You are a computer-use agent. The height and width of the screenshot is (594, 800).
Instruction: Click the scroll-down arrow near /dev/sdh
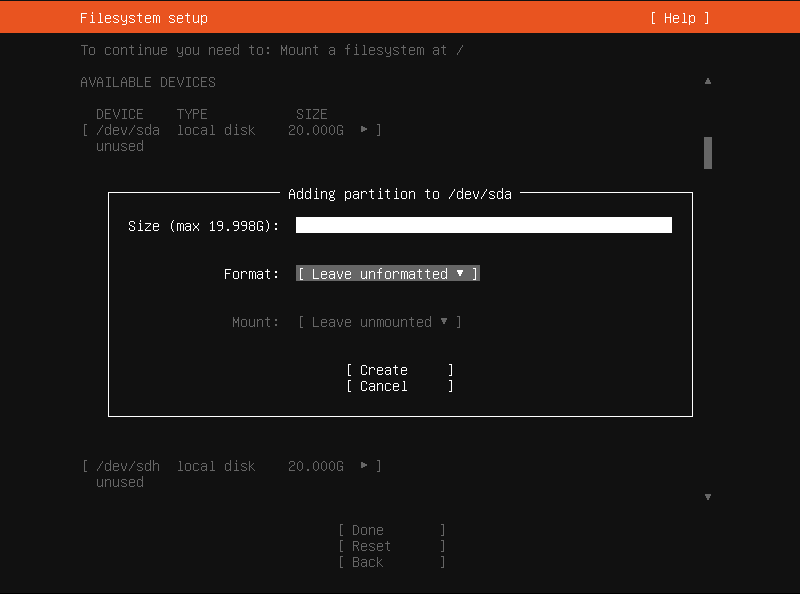pyautogui.click(x=708, y=496)
